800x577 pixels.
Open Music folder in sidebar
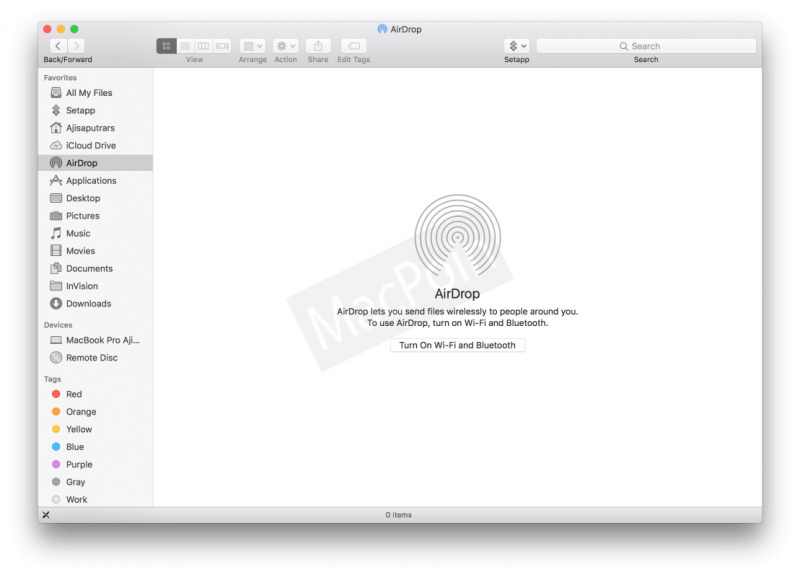(x=95, y=233)
